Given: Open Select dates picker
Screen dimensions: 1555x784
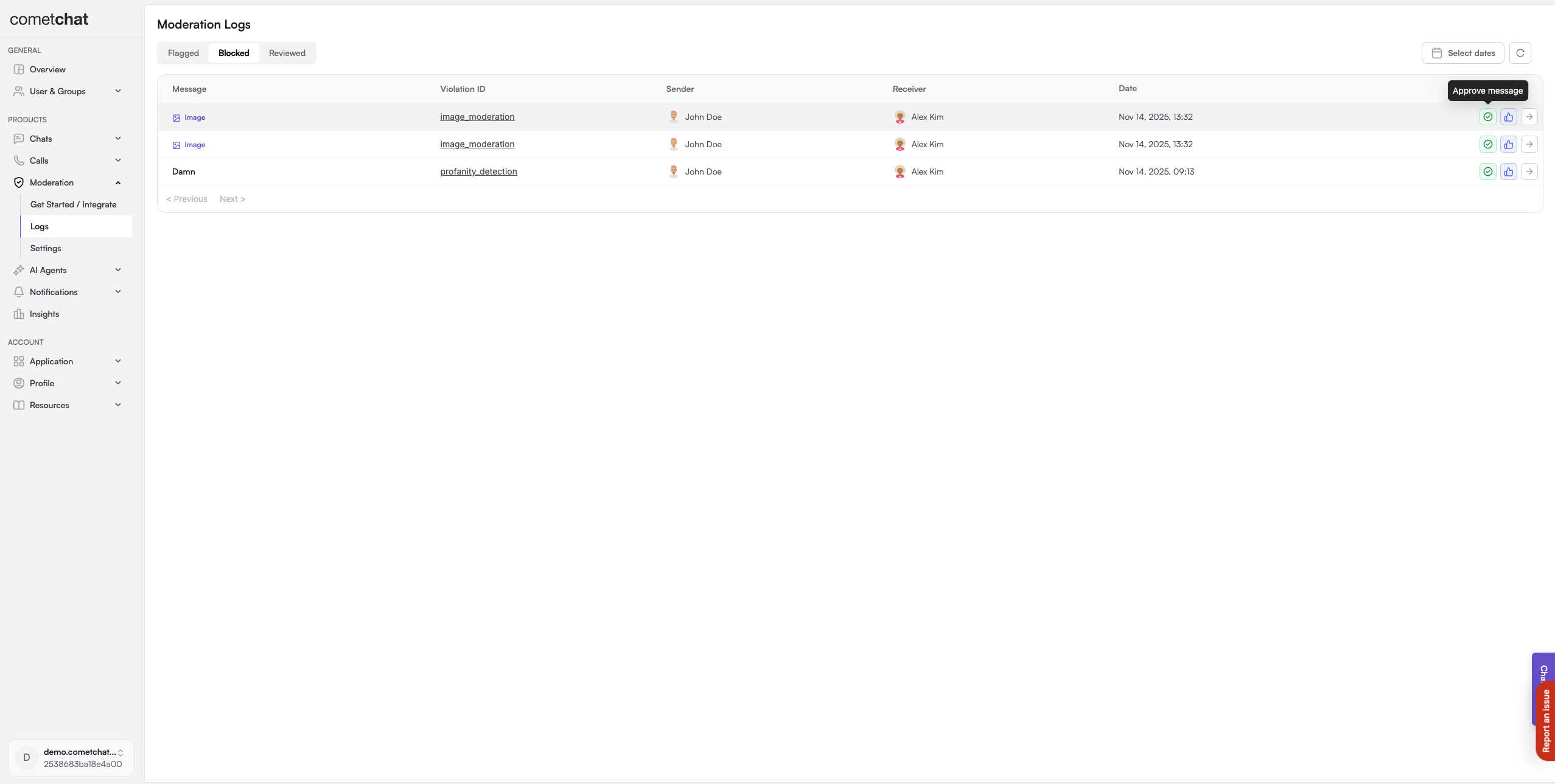Looking at the screenshot, I should pyautogui.click(x=1462, y=53).
